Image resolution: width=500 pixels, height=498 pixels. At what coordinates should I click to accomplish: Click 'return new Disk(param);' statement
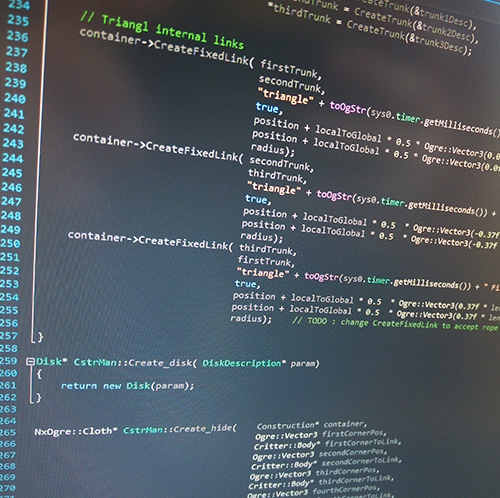point(127,386)
